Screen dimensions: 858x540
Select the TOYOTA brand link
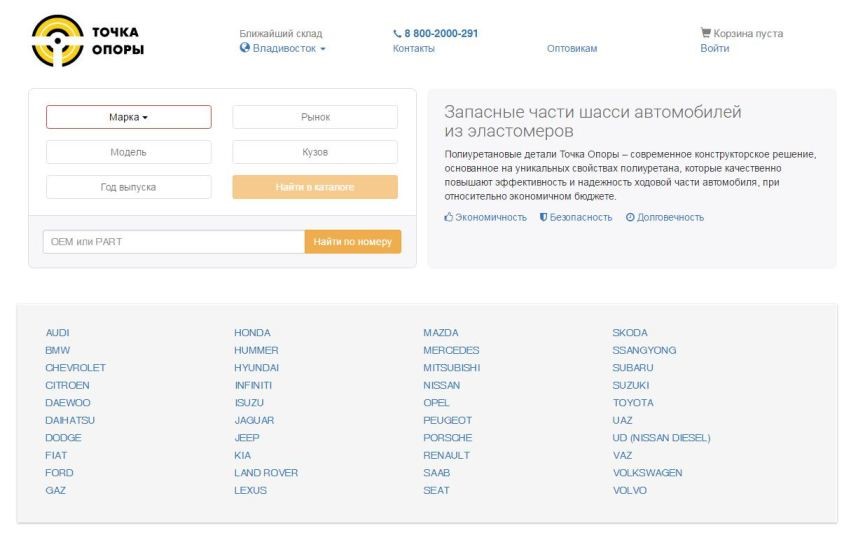[x=633, y=403]
